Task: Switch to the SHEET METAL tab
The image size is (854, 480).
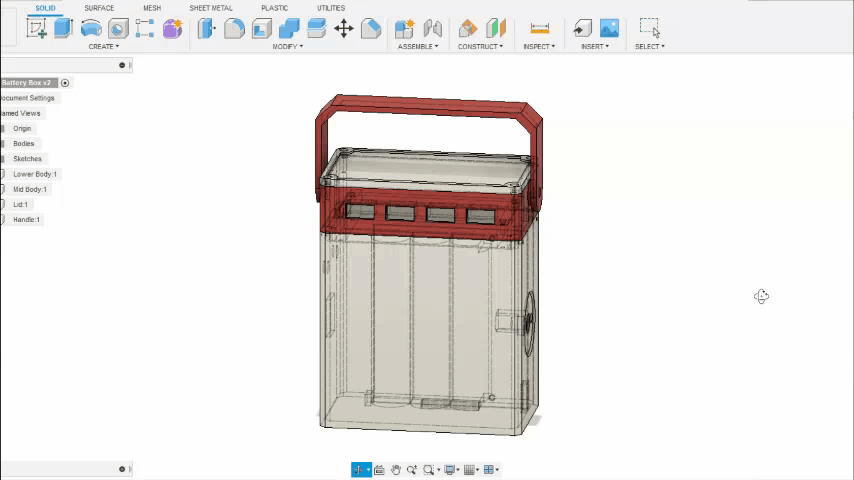Action: coord(210,8)
